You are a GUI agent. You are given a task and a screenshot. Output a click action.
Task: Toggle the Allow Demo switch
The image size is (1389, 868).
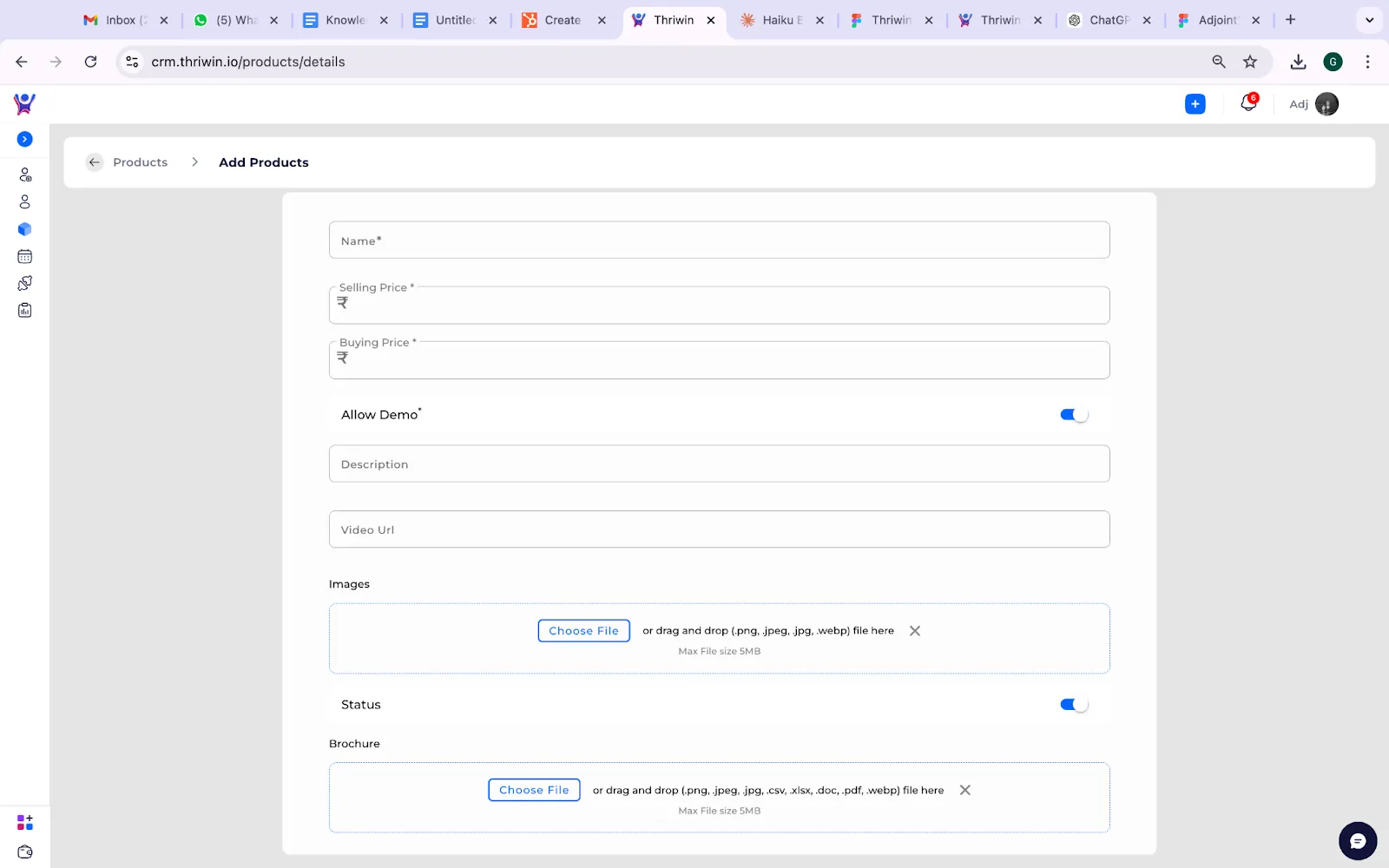[1074, 415]
